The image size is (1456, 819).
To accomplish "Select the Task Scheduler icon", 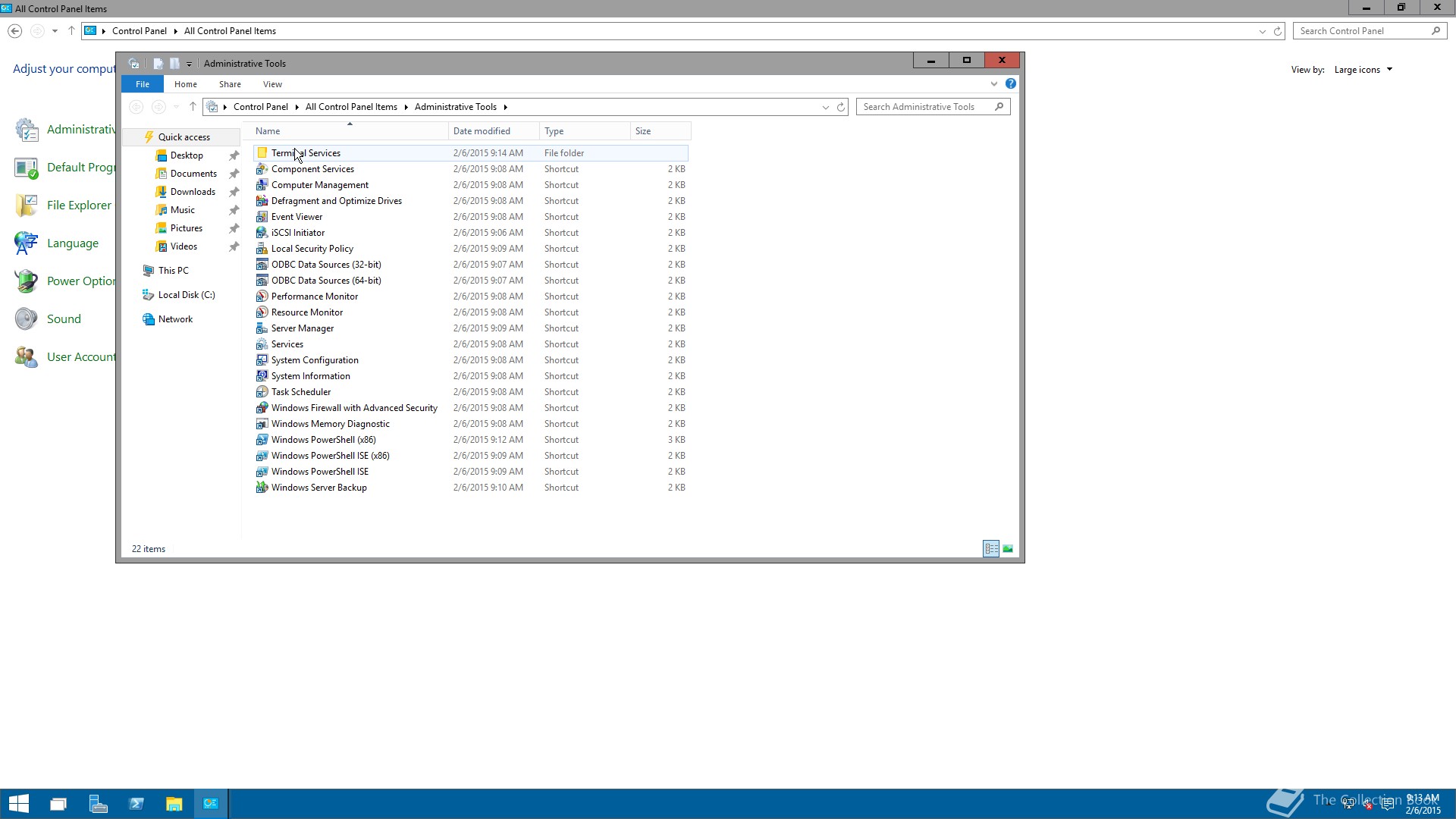I will pos(262,392).
